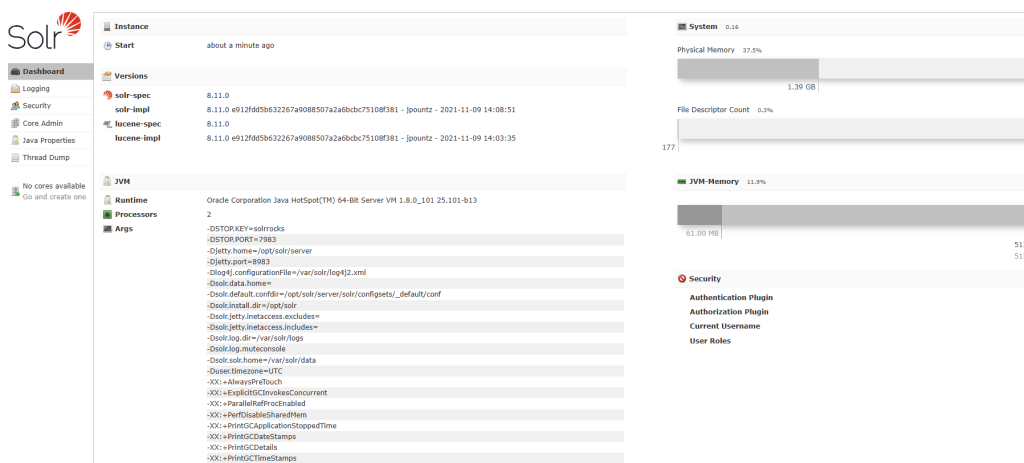Click the Security shield icon in sidebar
The image size is (1024, 463).
click(15, 106)
